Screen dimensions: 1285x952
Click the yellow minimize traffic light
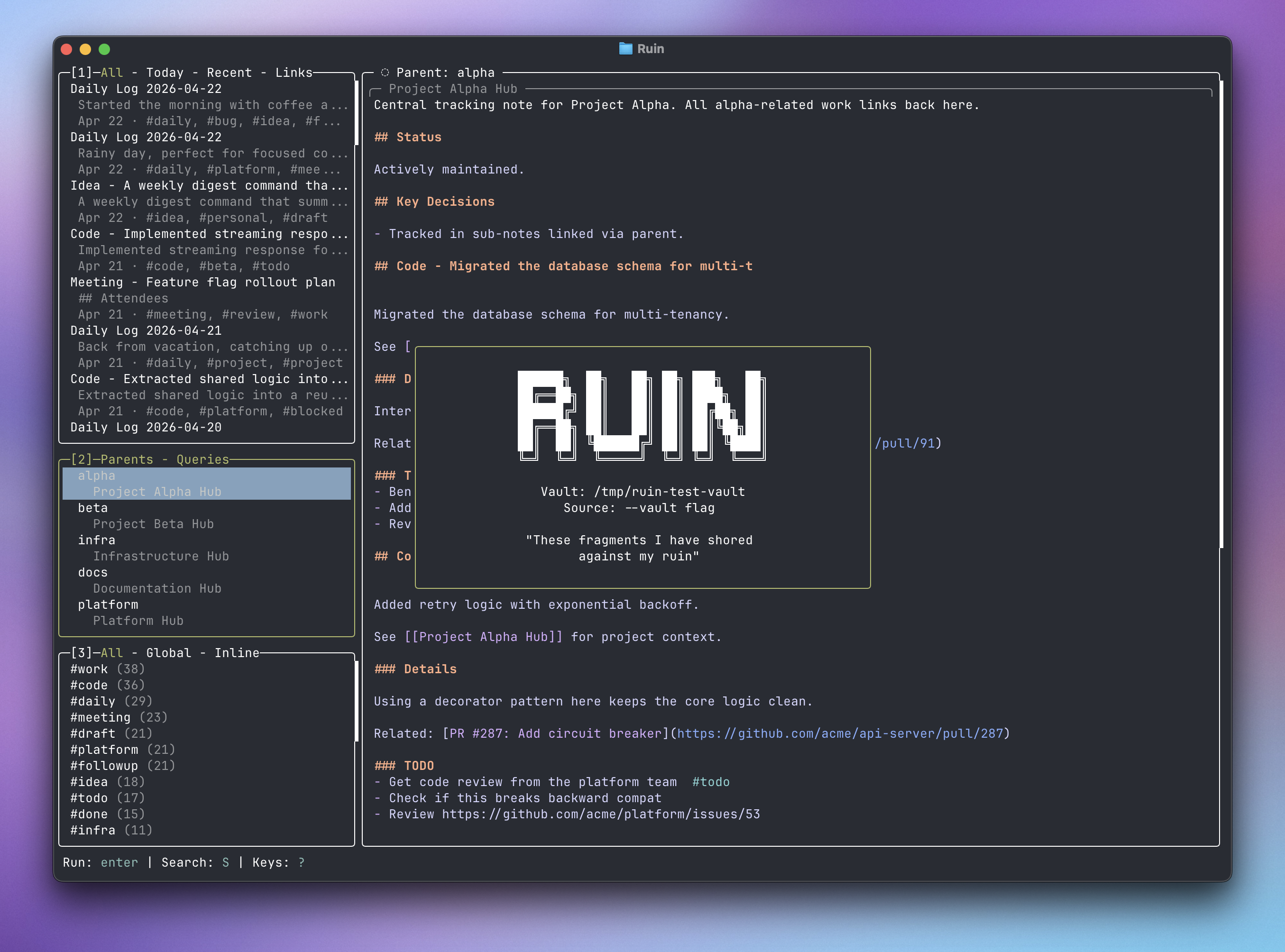[x=85, y=50]
